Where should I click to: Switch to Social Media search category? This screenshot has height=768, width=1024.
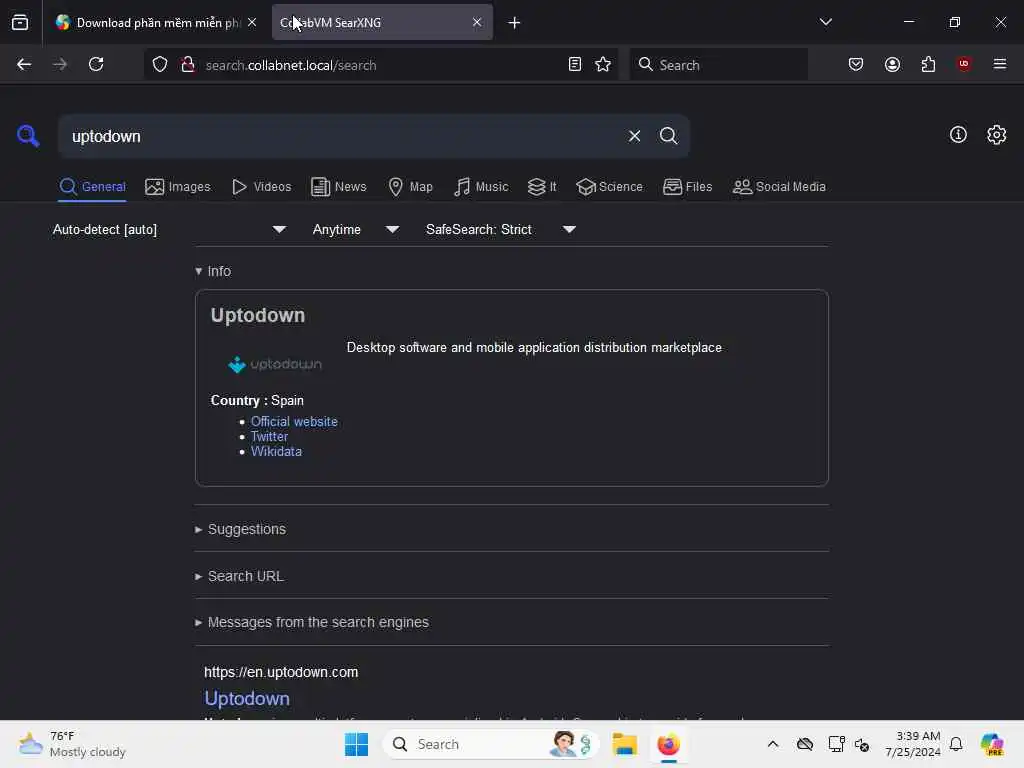(x=779, y=187)
